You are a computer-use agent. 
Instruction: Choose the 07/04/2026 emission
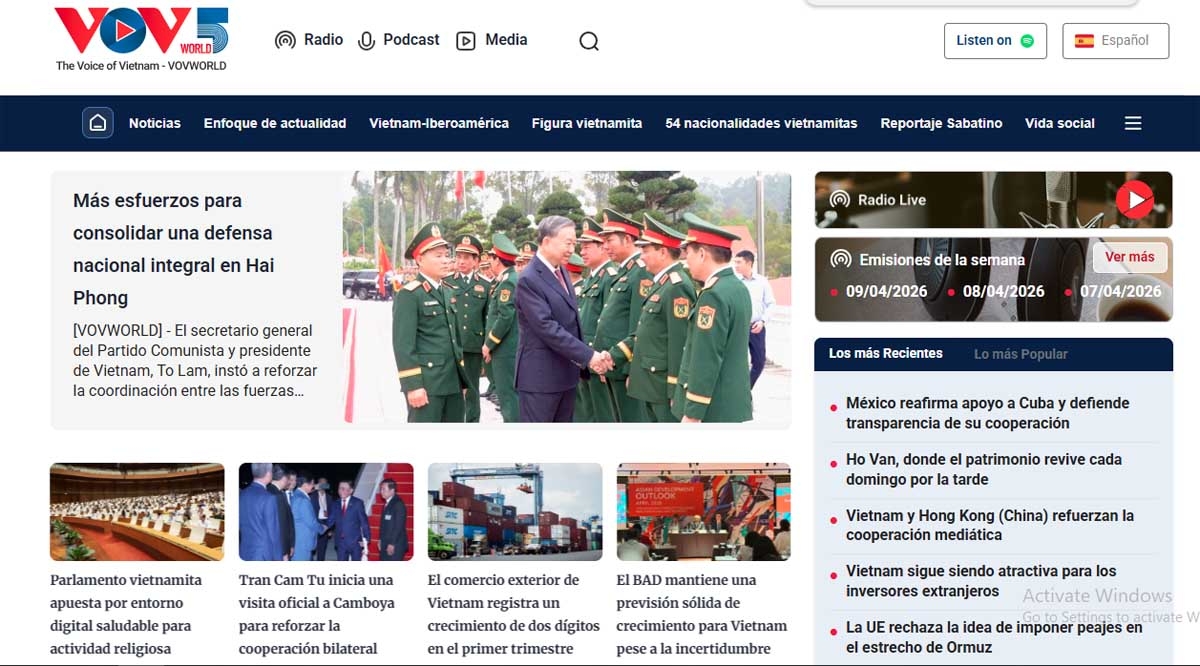coord(1120,292)
